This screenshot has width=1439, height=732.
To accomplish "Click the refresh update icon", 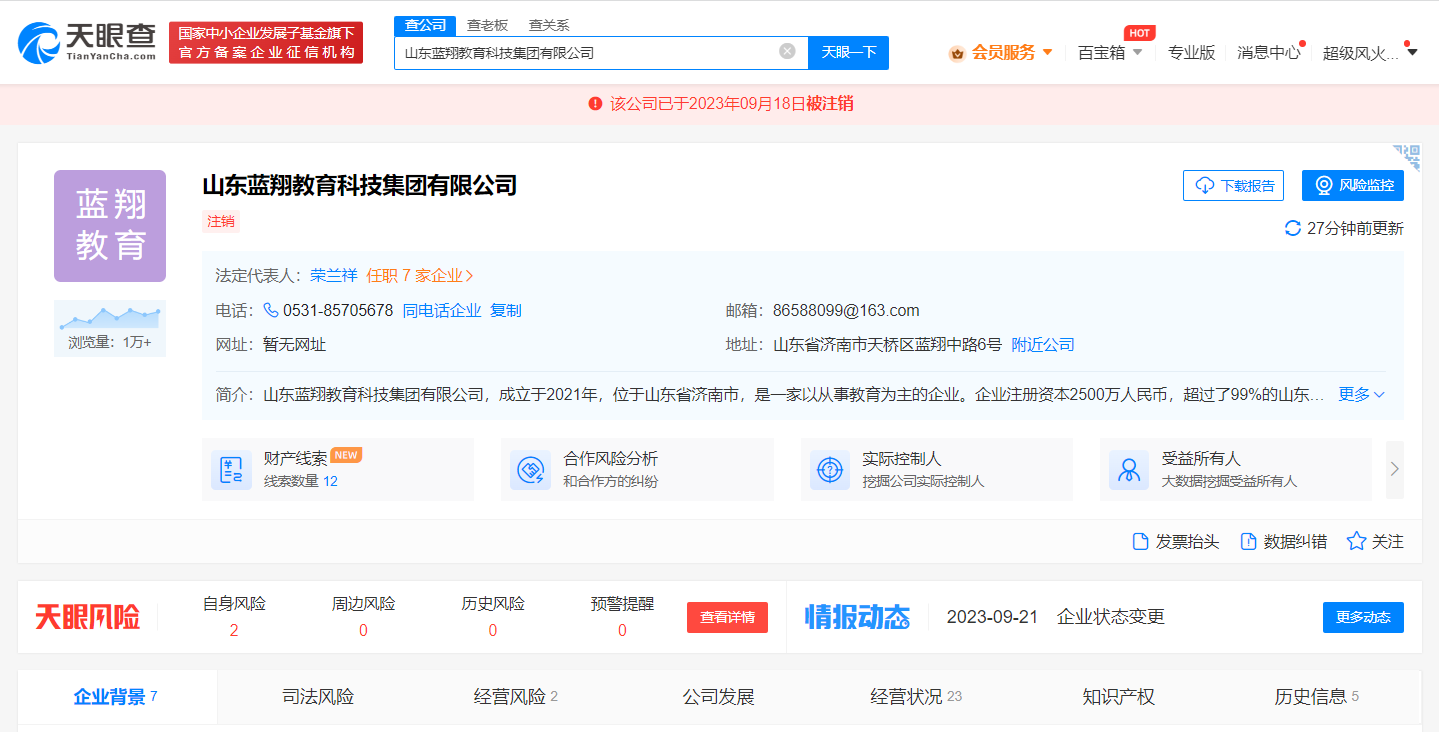I will (x=1292, y=229).
